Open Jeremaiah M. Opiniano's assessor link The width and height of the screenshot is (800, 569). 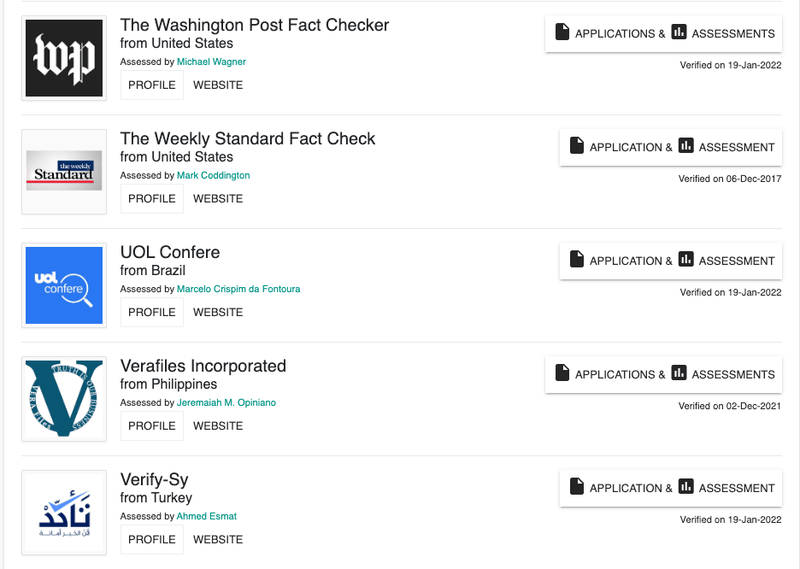pyautogui.click(x=226, y=403)
